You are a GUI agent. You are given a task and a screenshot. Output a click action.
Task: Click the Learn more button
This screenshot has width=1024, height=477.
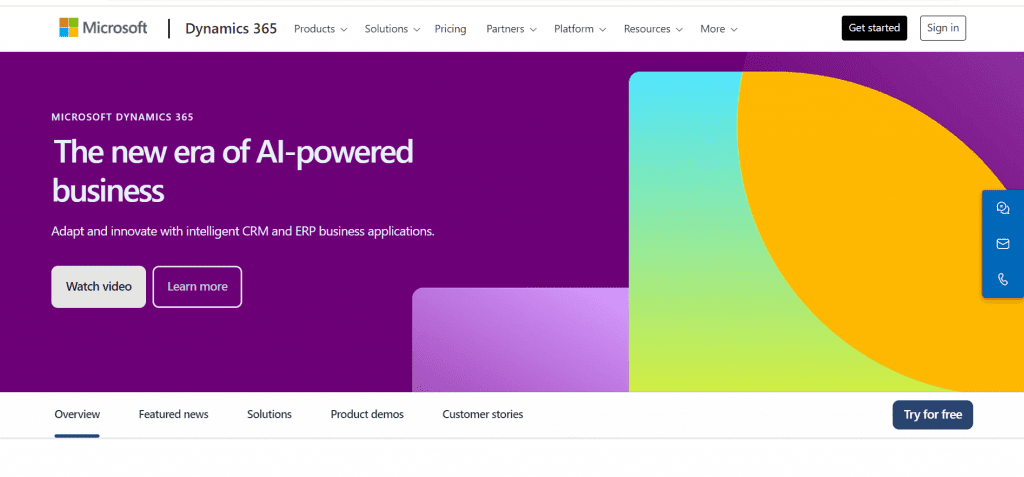pyautogui.click(x=197, y=287)
